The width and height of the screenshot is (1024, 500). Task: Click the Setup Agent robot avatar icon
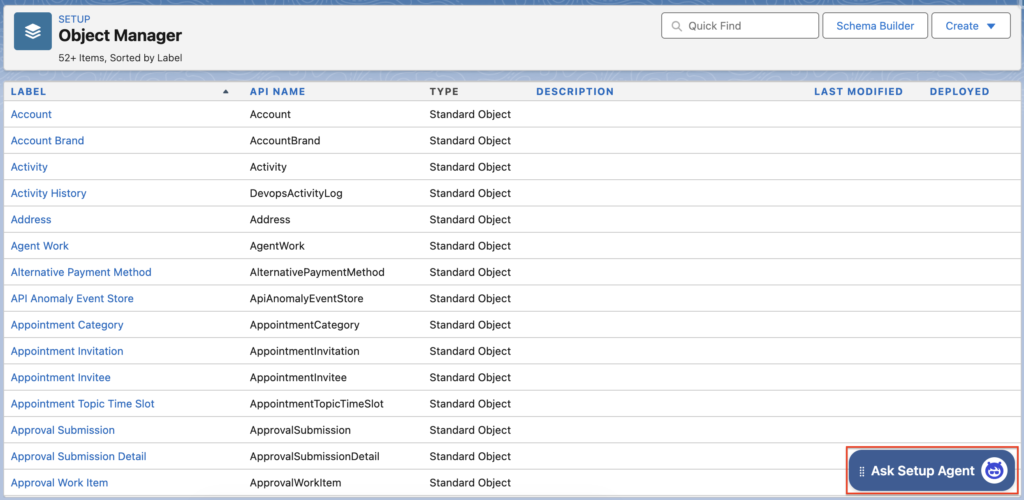(x=993, y=471)
